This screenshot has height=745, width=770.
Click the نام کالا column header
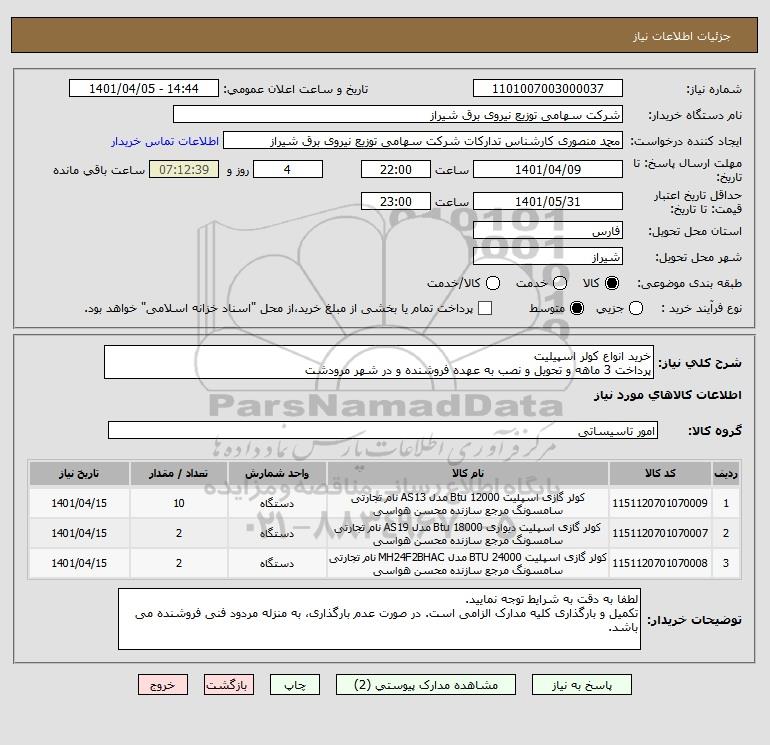468,473
